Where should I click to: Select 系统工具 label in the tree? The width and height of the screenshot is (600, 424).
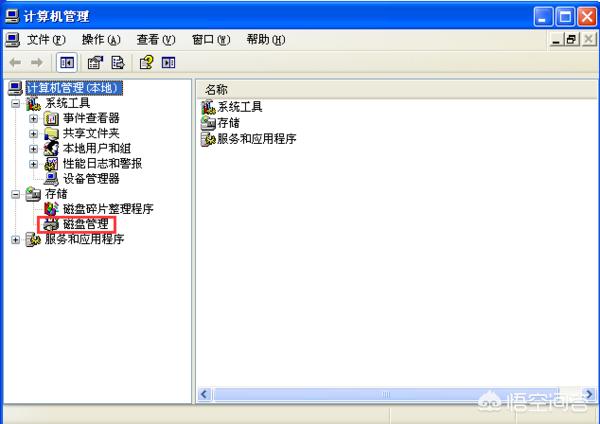pos(68,103)
